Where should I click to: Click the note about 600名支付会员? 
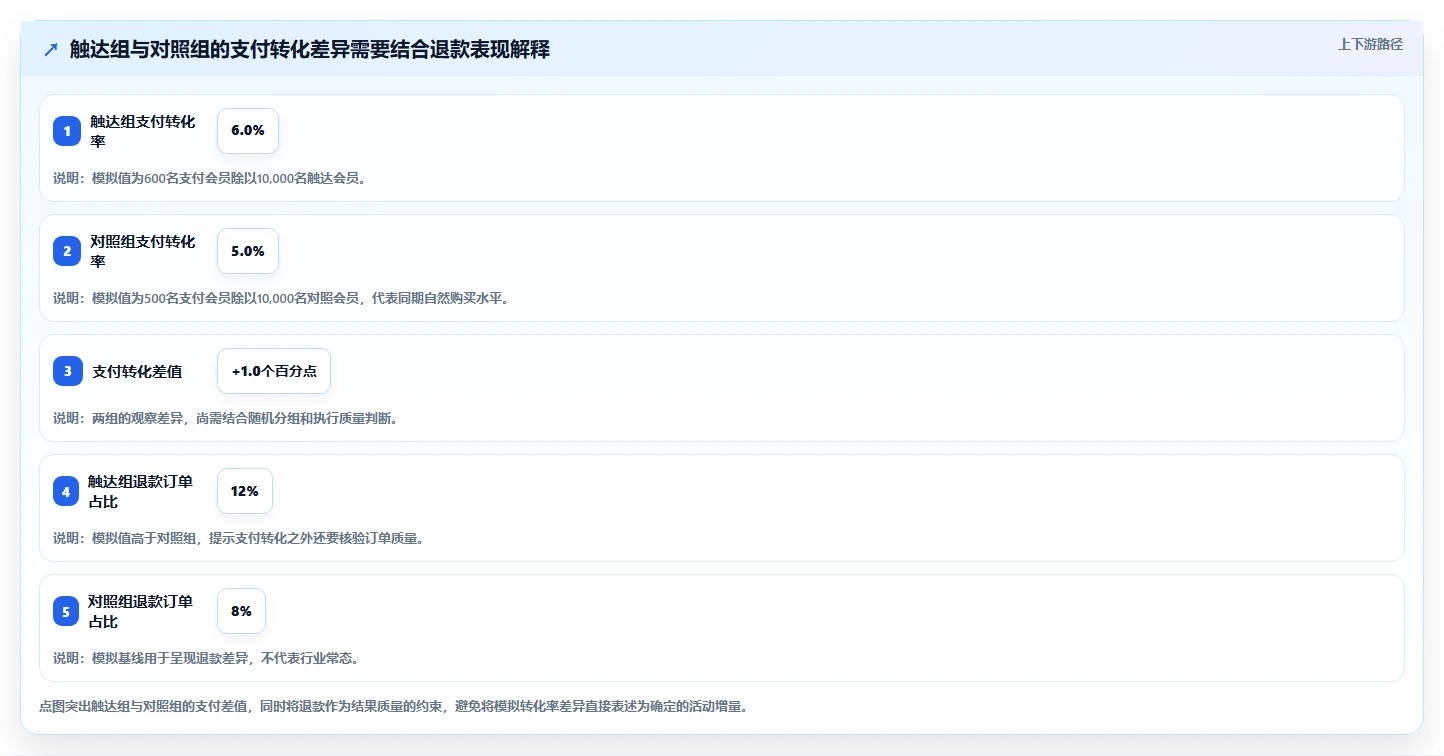[209, 178]
